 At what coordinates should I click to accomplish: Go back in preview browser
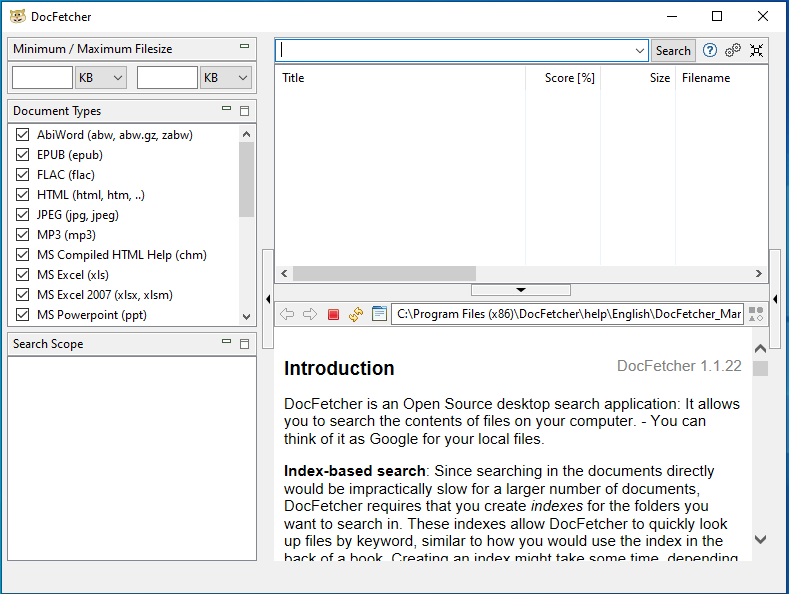click(287, 314)
